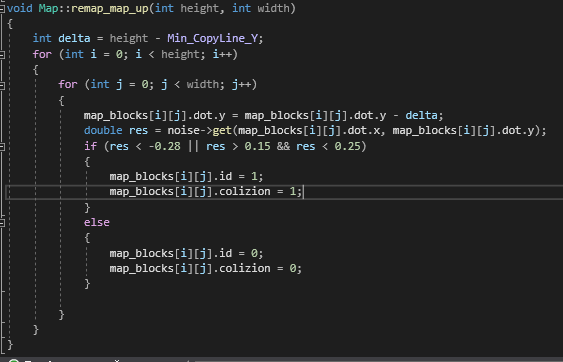Click the value 0.15 in the if condition
This screenshot has height=362, width=563.
click(x=257, y=147)
